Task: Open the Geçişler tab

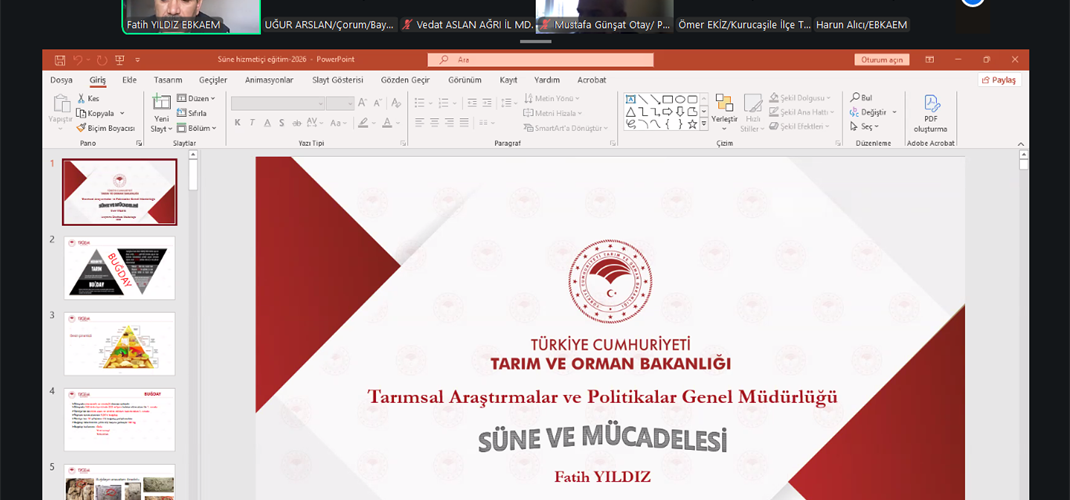Action: tap(213, 80)
